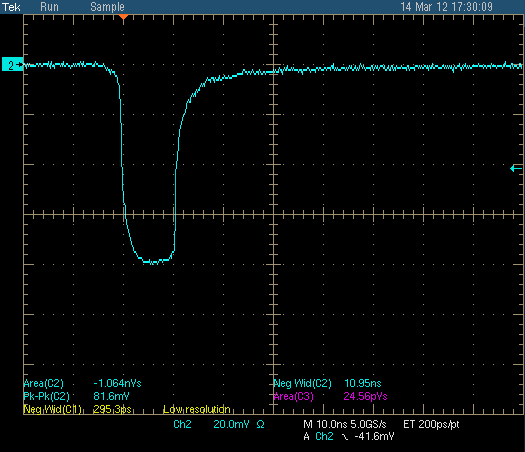Click the Low resolution warning text
525x452 pixels.
197,409
